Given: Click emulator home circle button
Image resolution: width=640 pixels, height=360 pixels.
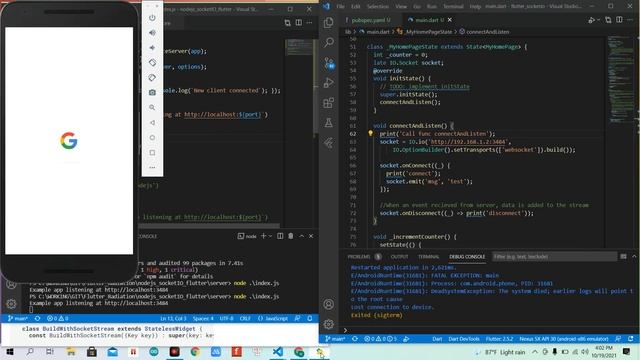Looking at the screenshot, I should point(152,138).
